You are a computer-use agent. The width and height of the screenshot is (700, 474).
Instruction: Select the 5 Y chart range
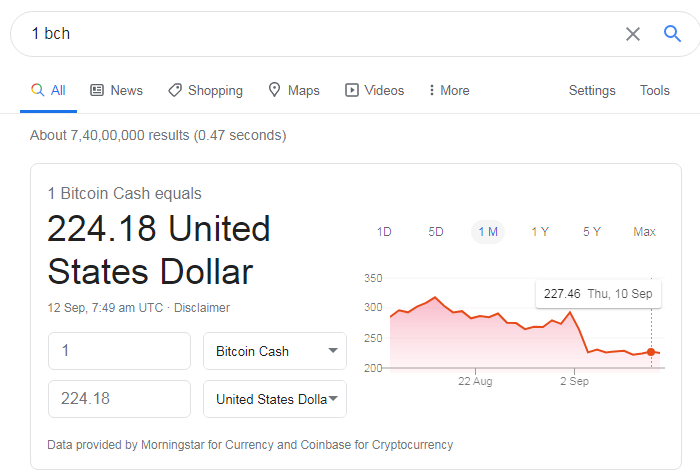[x=592, y=232]
